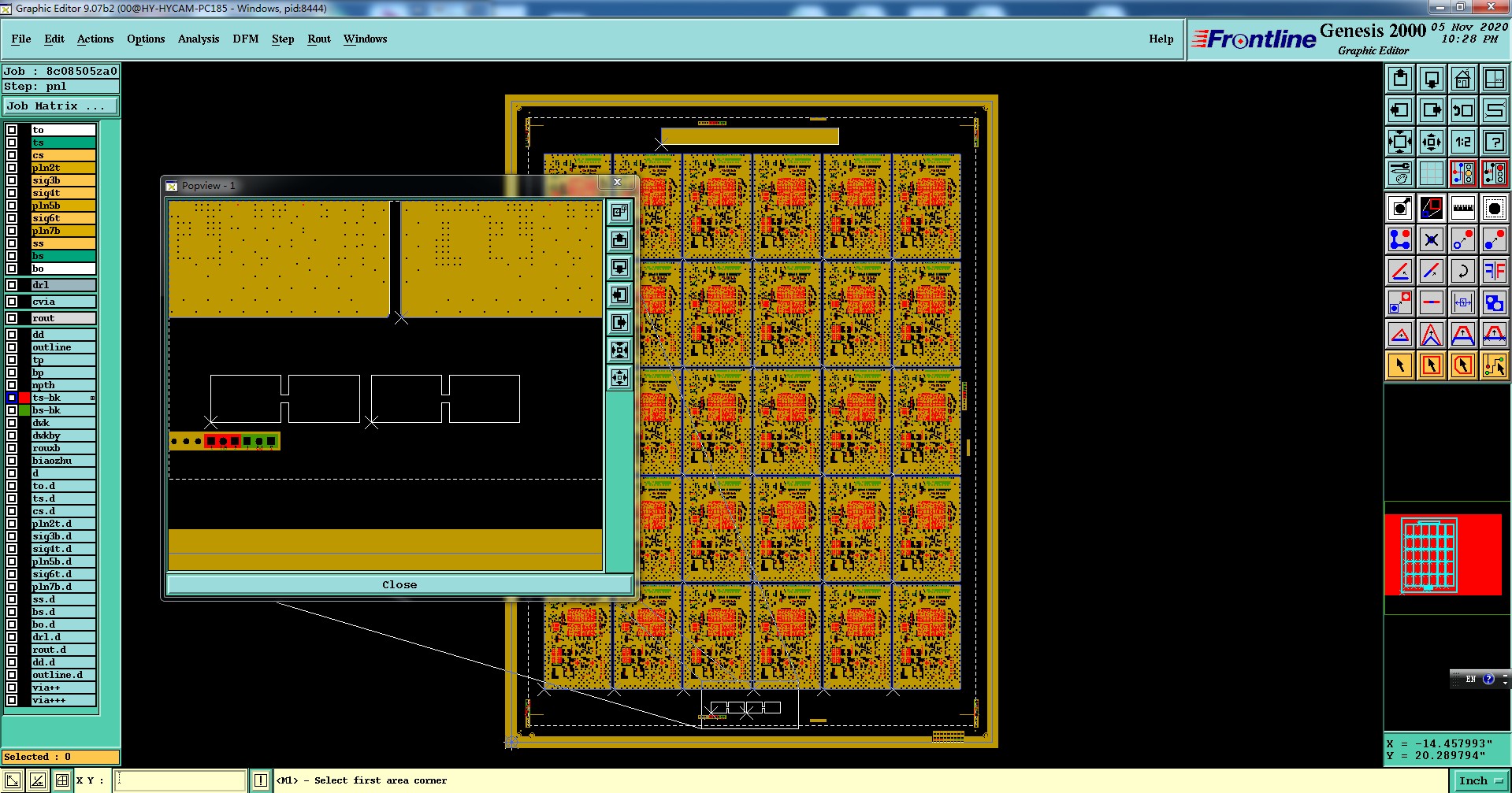The width and height of the screenshot is (1512, 793).
Task: Click the ruler measurement tool icon
Action: pos(1463,208)
